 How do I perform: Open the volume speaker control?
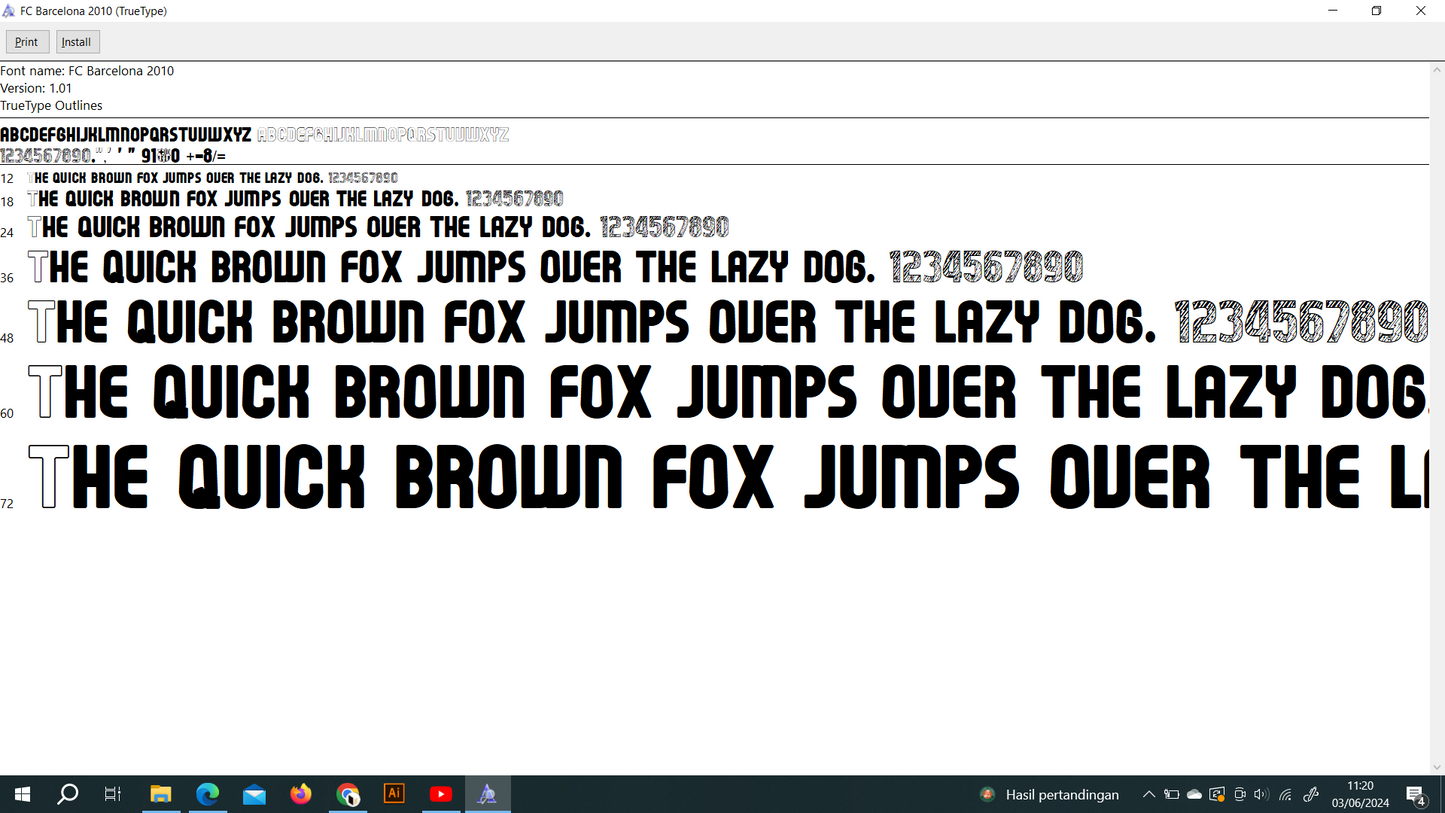coord(1261,795)
